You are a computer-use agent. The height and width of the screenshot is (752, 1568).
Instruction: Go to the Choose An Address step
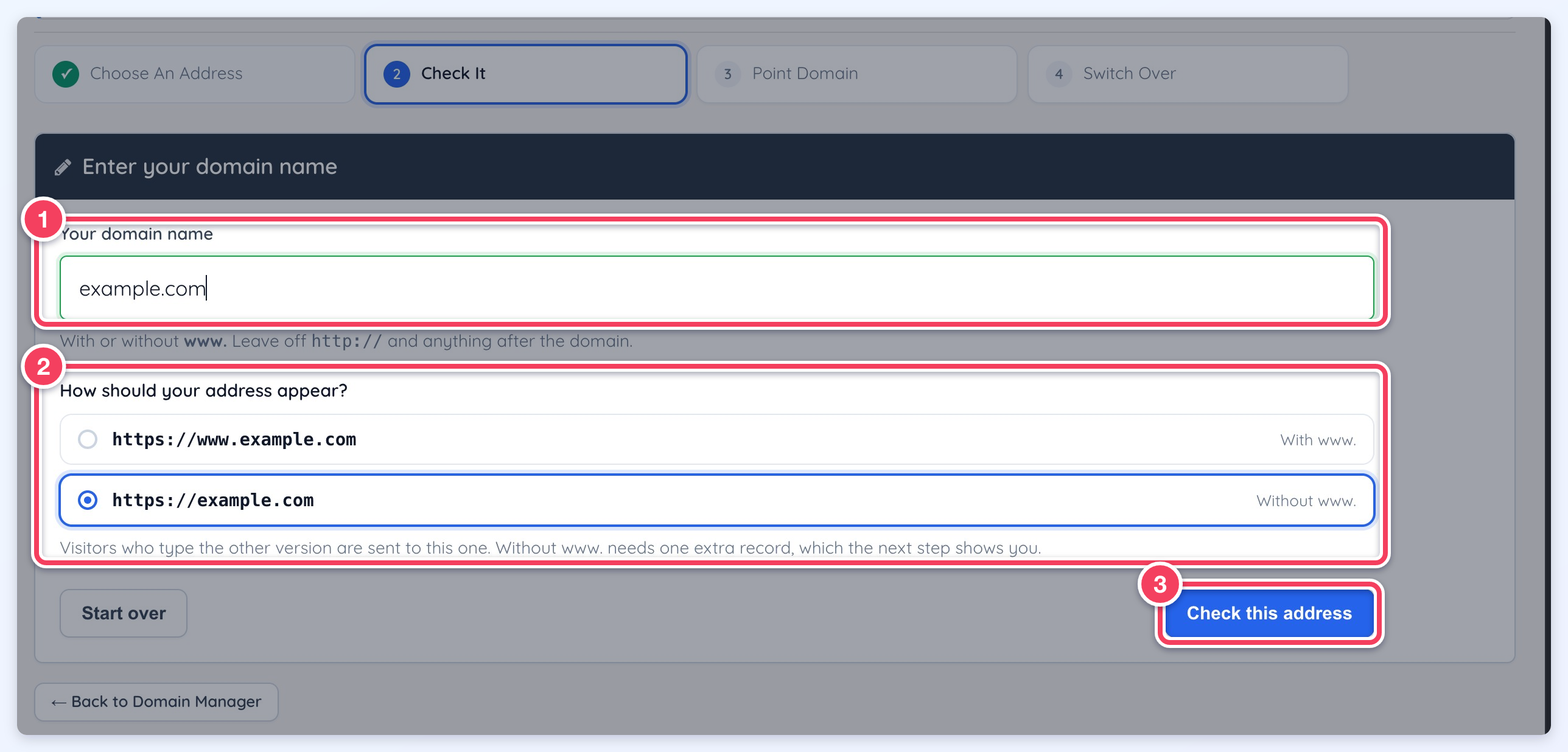coord(195,74)
